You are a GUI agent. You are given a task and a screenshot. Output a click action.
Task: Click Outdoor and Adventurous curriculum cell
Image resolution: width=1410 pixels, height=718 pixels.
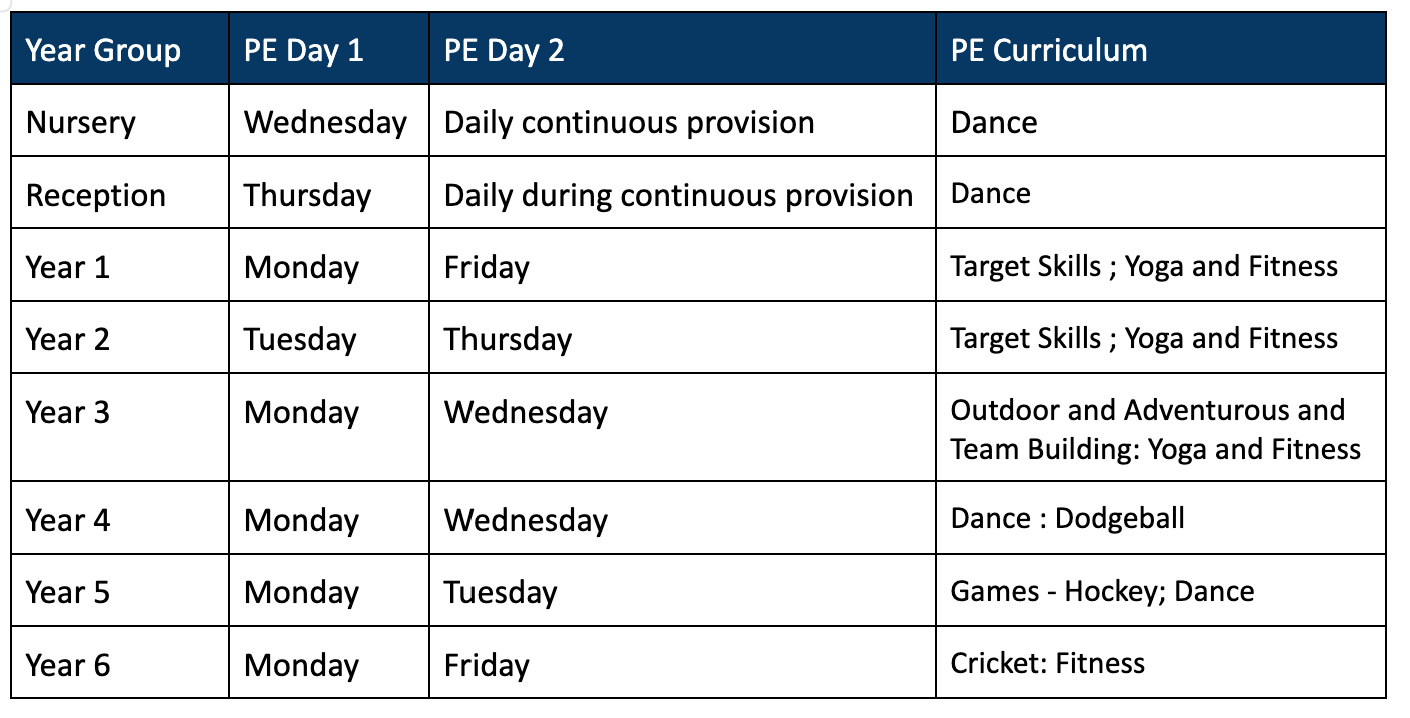(1155, 430)
